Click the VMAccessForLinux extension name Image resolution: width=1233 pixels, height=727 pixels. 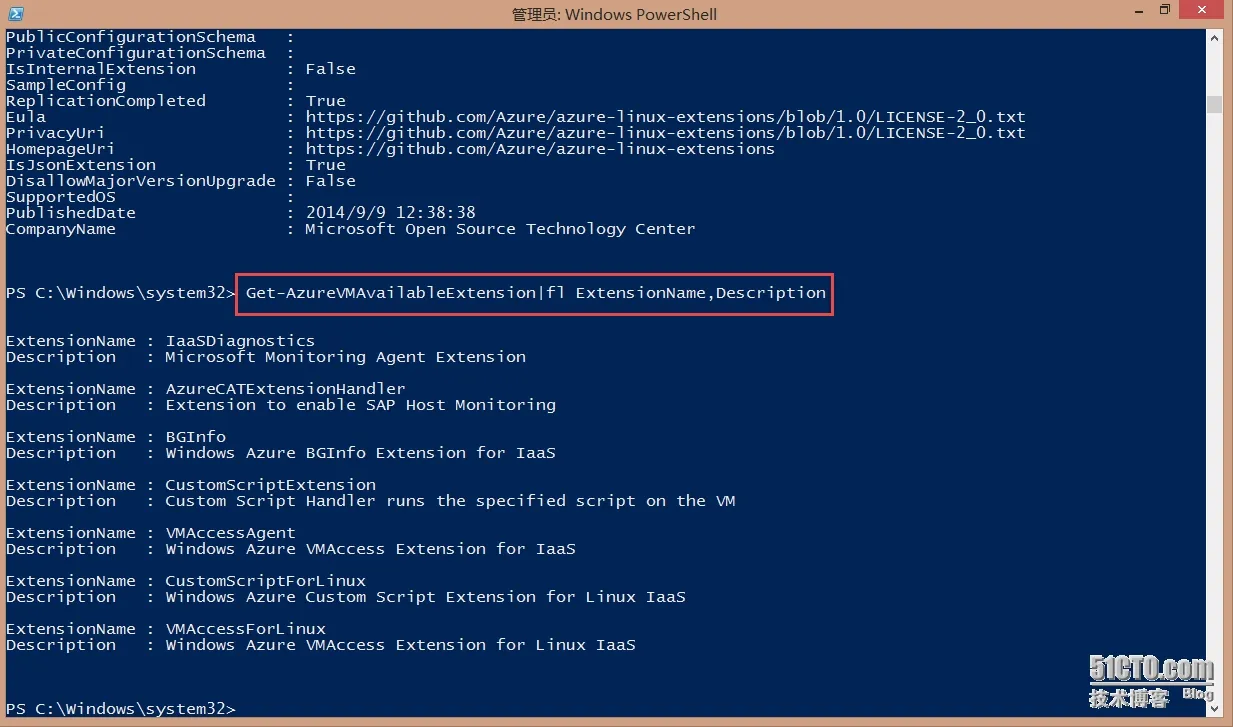click(245, 629)
